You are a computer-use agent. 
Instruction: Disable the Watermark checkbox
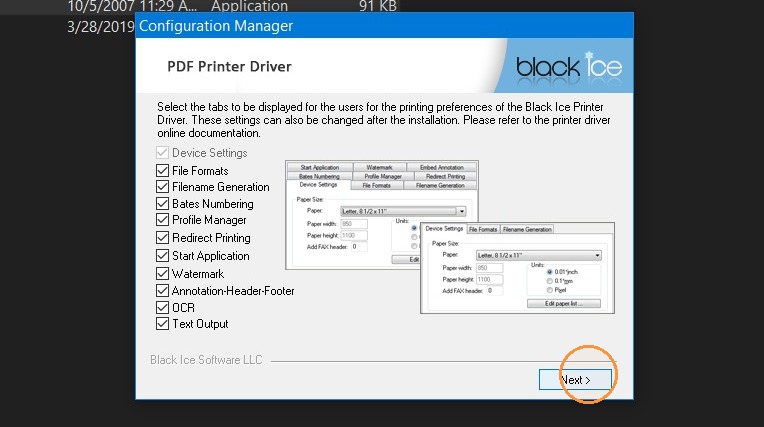[162, 273]
